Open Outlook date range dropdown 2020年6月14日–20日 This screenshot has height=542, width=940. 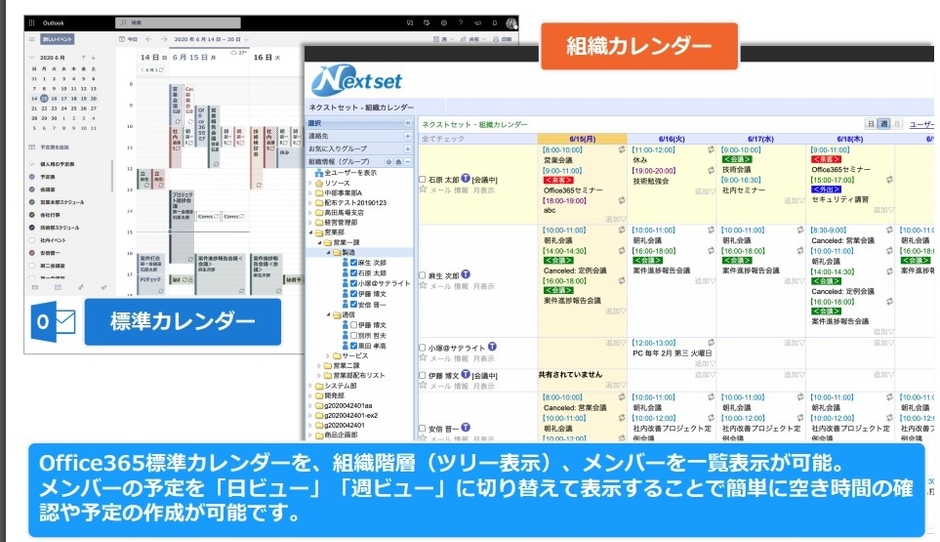point(211,39)
